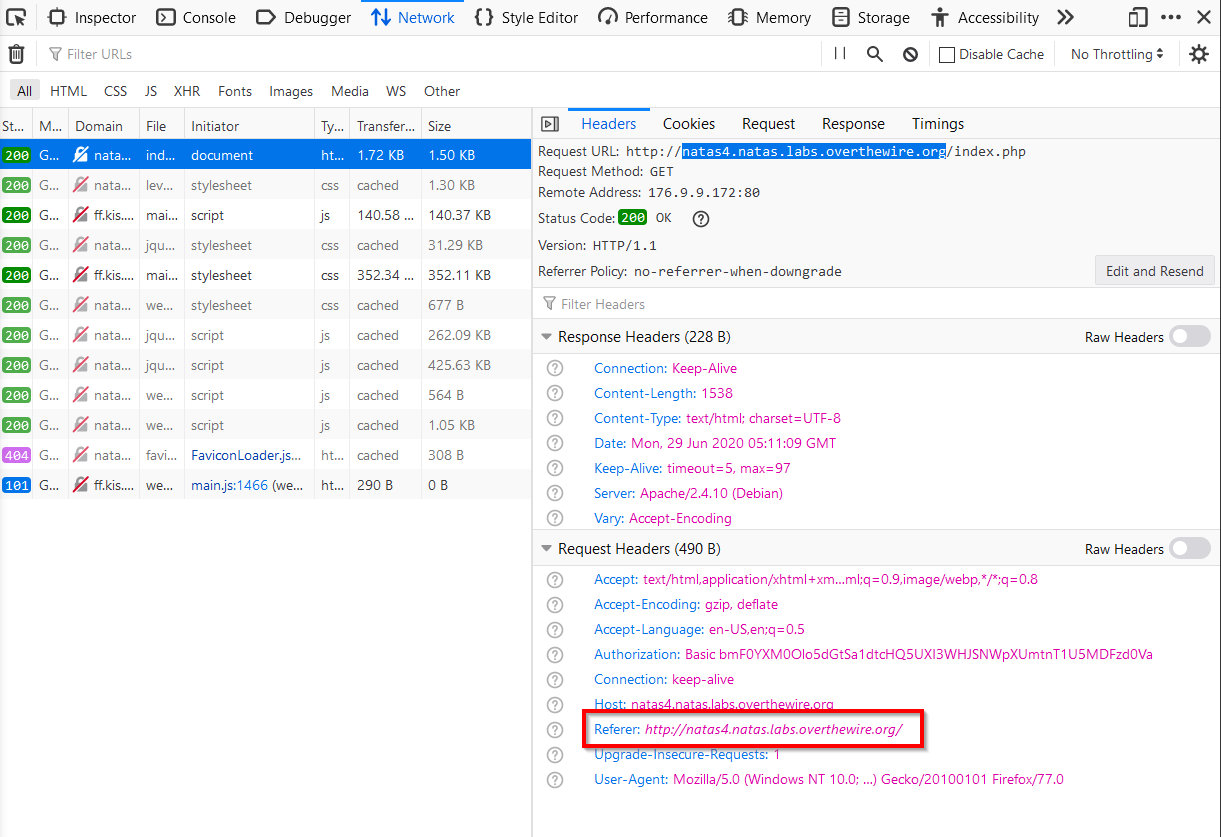The image size is (1221, 837).
Task: Switch to the Cookies tab
Action: pos(688,124)
